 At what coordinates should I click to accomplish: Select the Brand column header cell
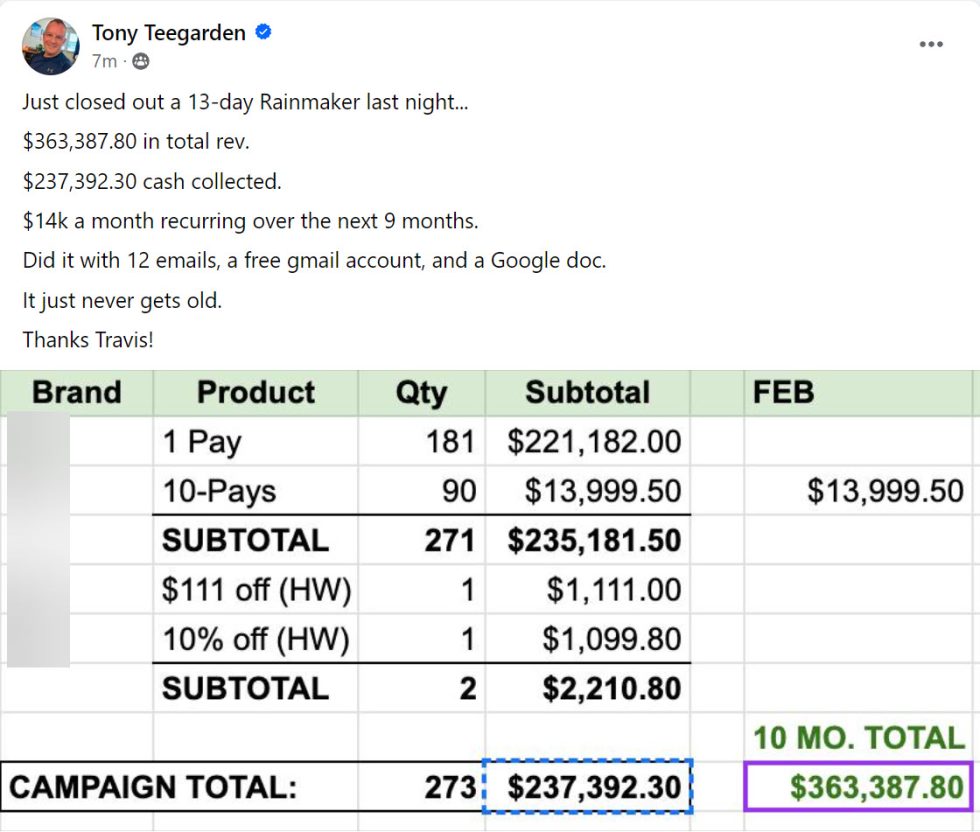pos(77,392)
